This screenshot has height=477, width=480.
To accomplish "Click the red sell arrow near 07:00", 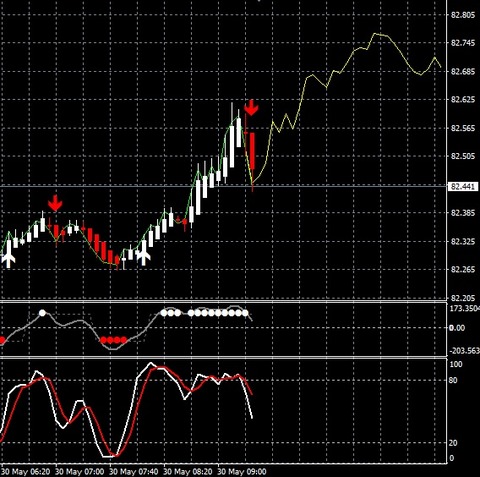I will (55, 203).
